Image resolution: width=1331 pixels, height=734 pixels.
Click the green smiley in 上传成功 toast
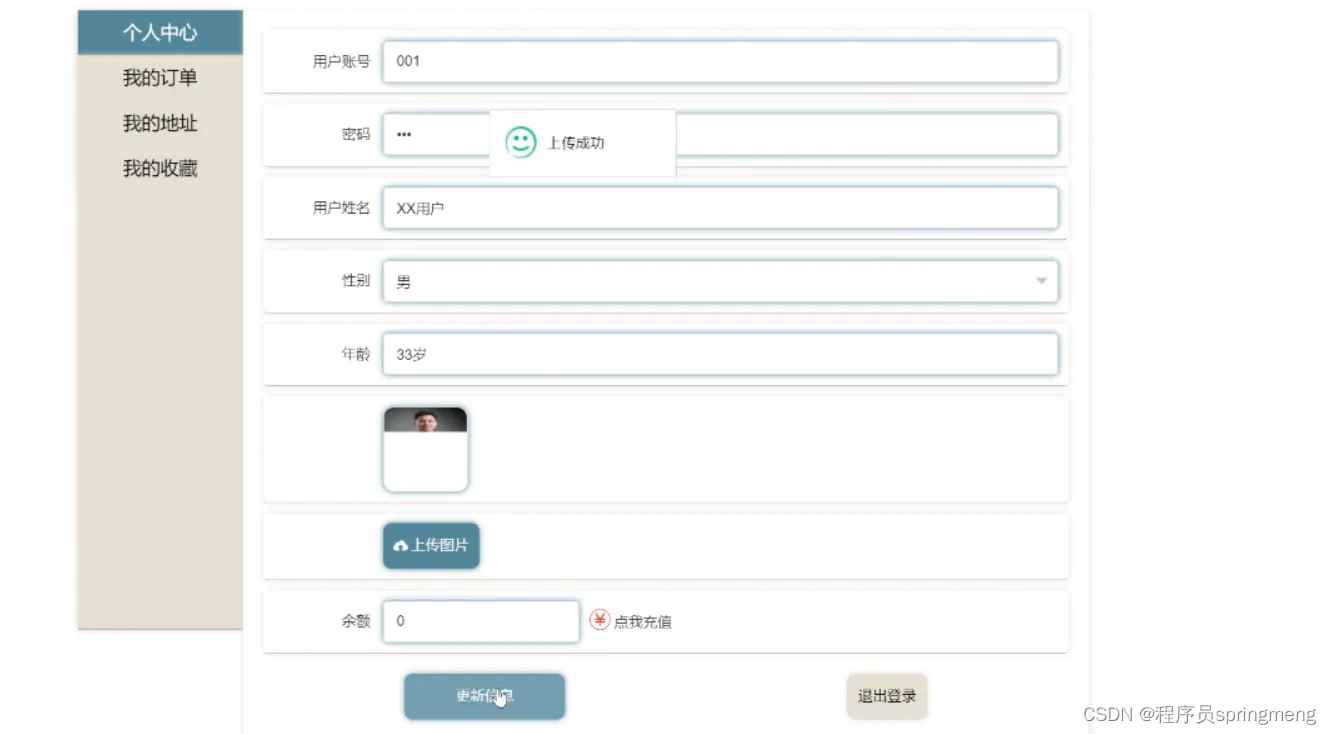[521, 141]
